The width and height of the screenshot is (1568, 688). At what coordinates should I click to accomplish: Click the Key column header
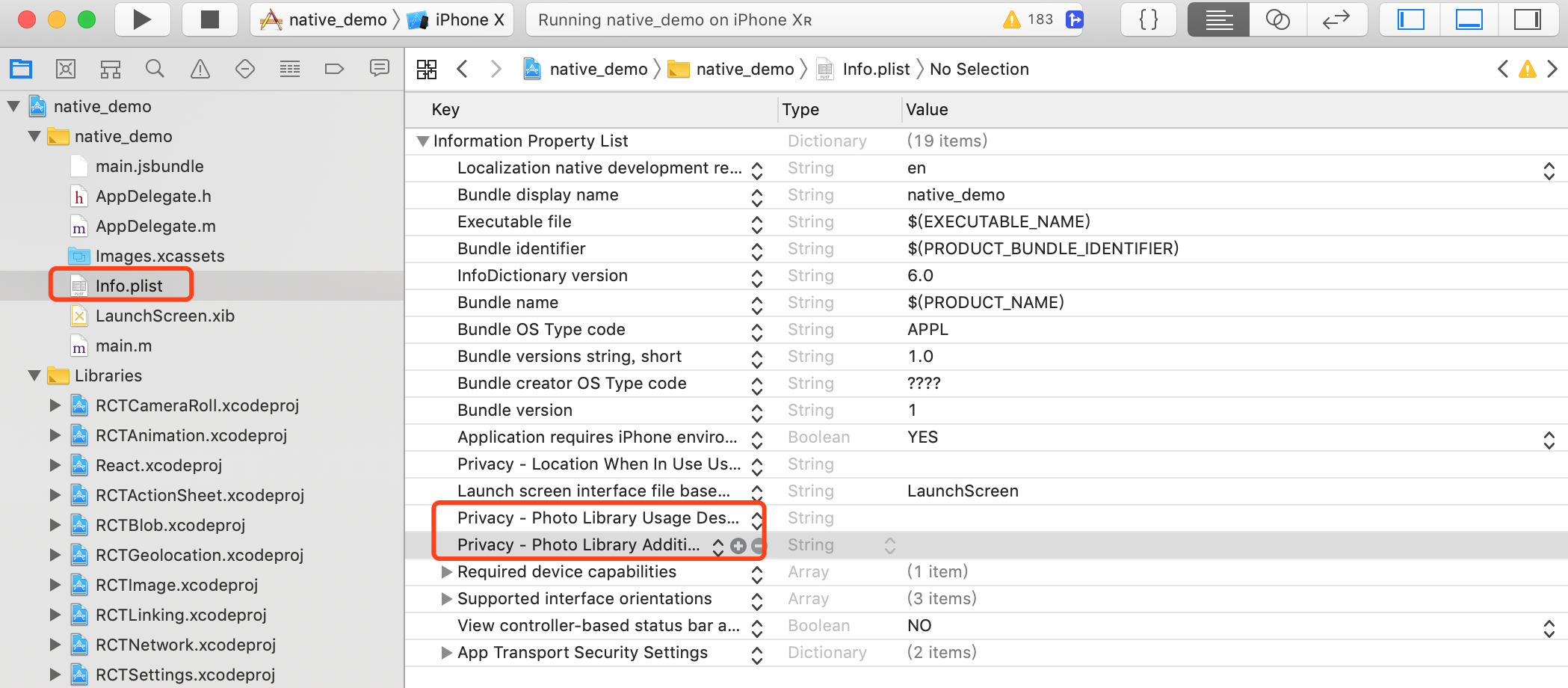point(445,109)
